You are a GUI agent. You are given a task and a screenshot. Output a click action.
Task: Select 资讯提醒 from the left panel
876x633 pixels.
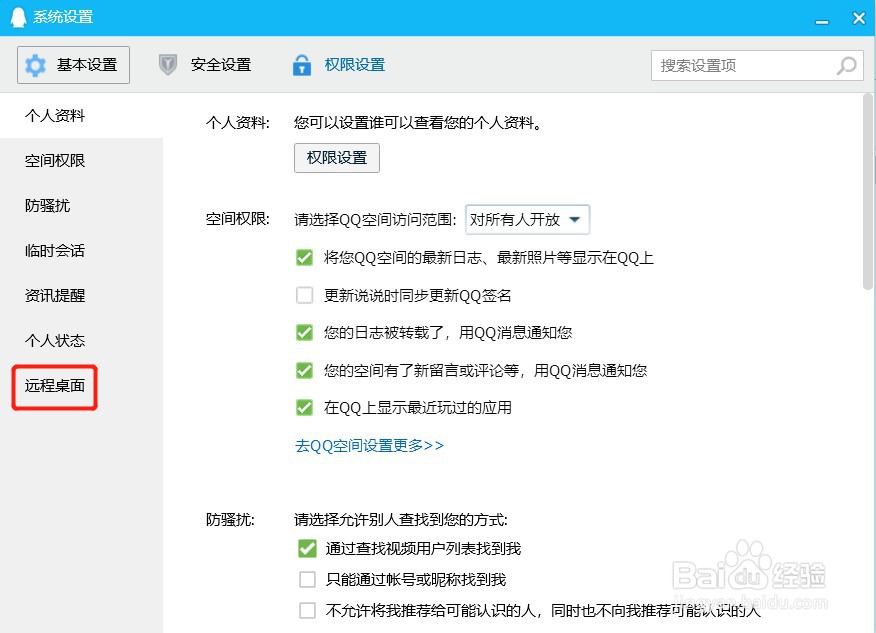pyautogui.click(x=53, y=296)
